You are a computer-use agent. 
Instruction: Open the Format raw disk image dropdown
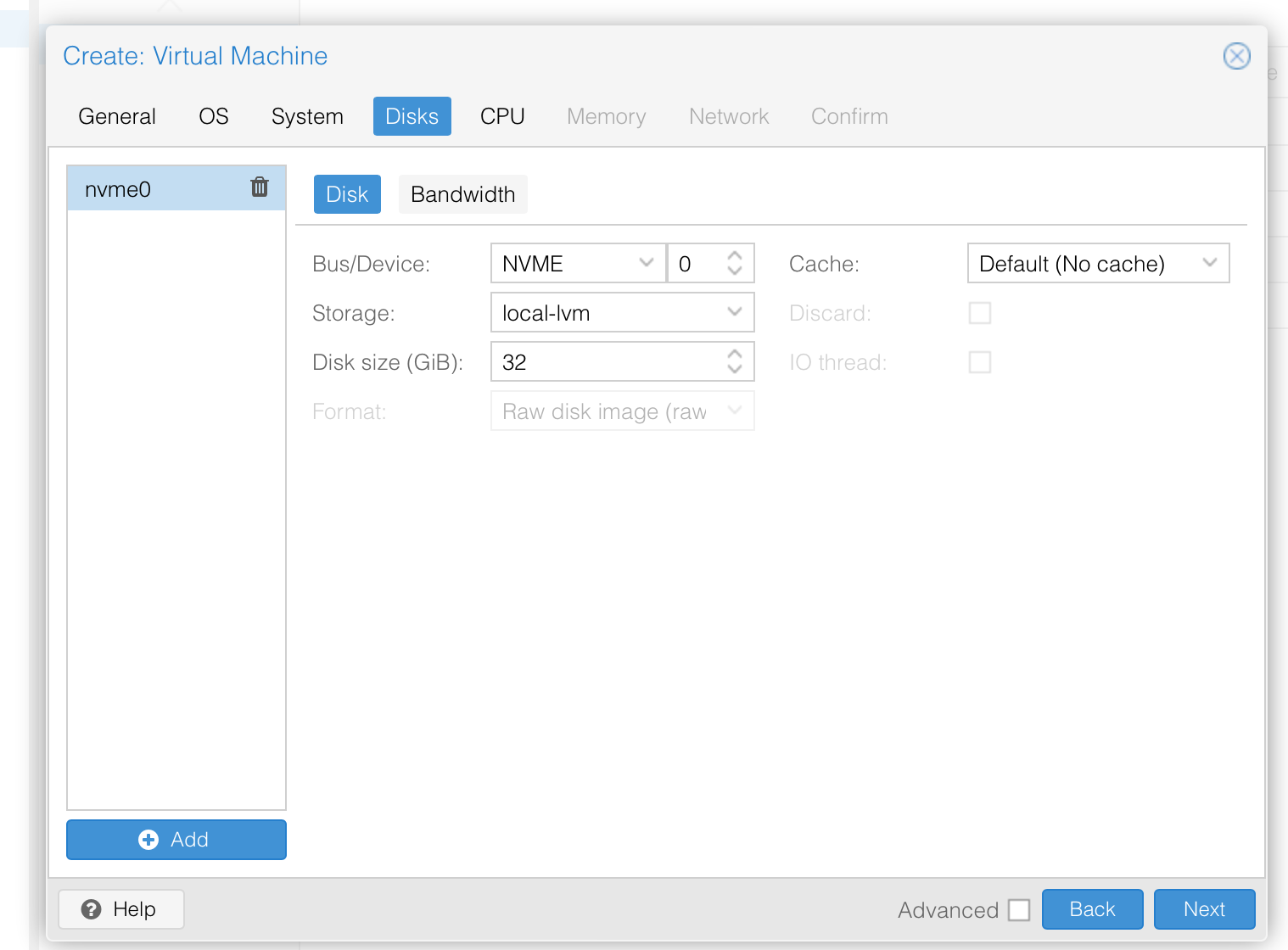pyautogui.click(x=735, y=411)
